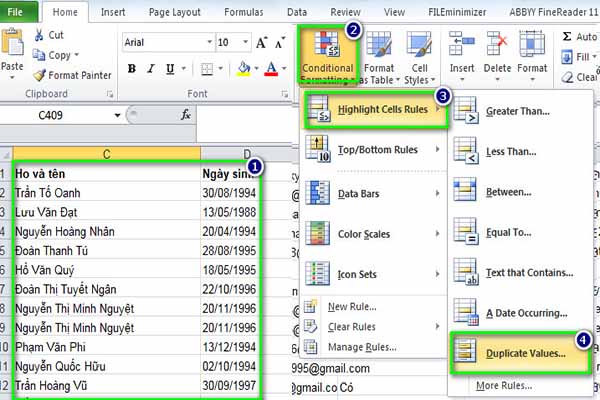
Task: Open the Fill Color dropdown arrow
Action: click(x=256, y=69)
